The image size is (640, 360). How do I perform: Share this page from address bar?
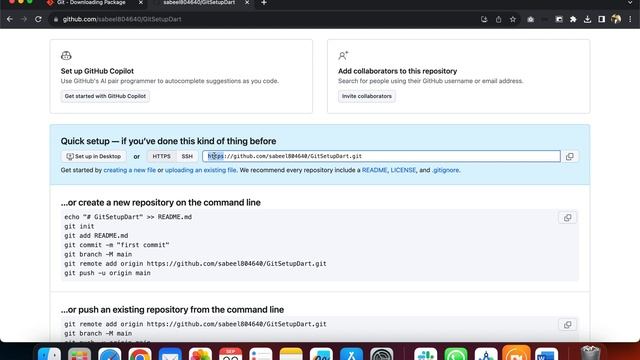point(498,19)
